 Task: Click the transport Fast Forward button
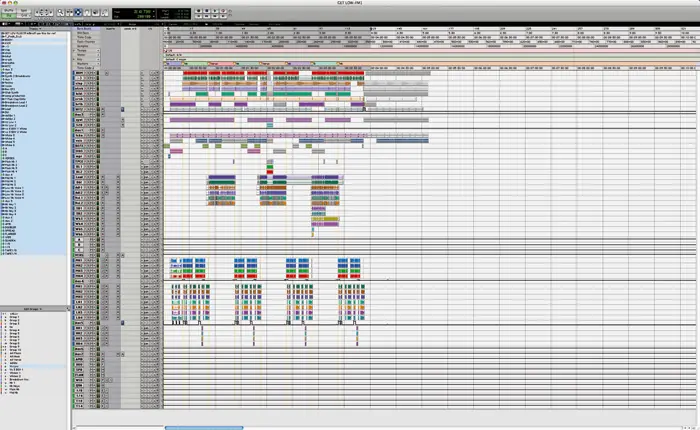215,16
